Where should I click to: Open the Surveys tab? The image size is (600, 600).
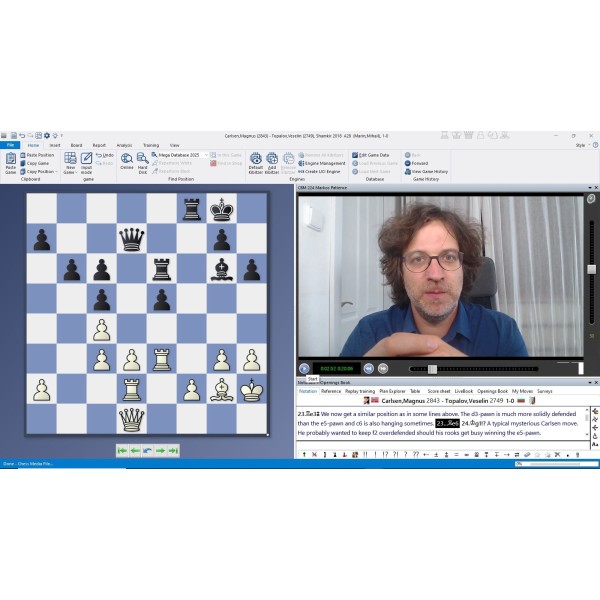(545, 391)
